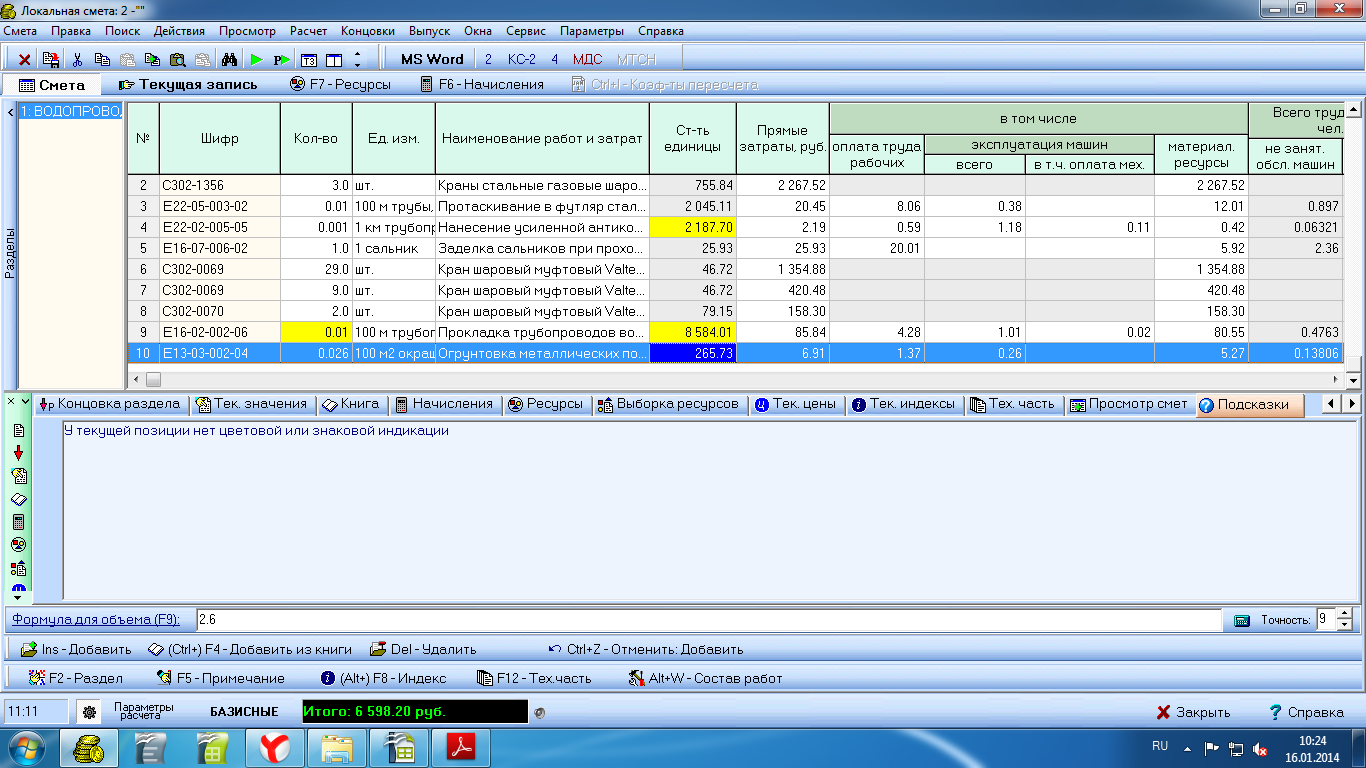Viewport: 1366px width, 768px height.
Task: Open the Концовки menu
Action: [x=367, y=31]
